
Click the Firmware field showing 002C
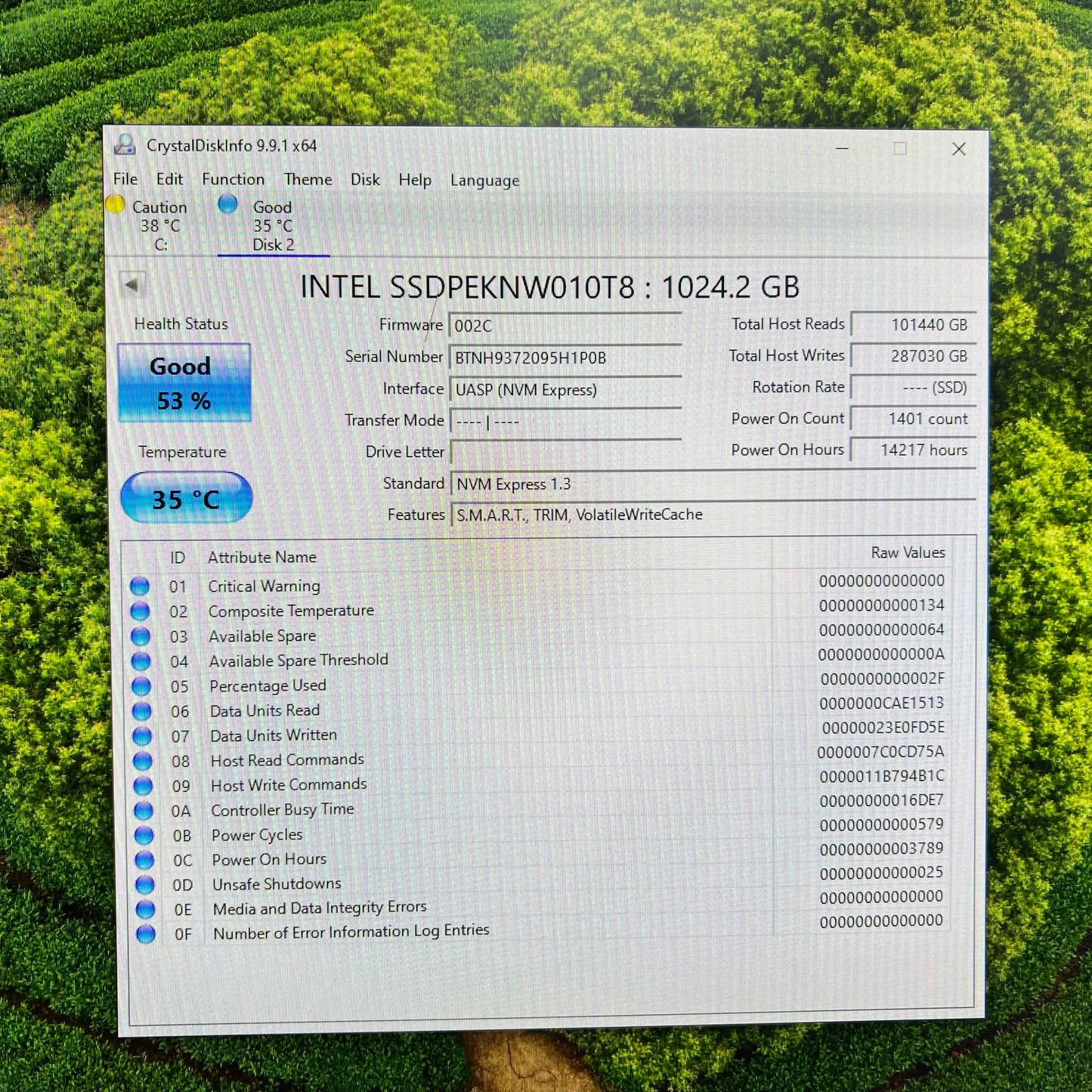[x=565, y=326]
